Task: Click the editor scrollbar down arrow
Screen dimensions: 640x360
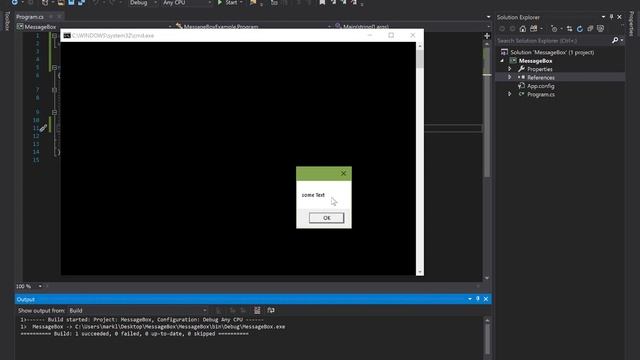Action: (x=487, y=278)
